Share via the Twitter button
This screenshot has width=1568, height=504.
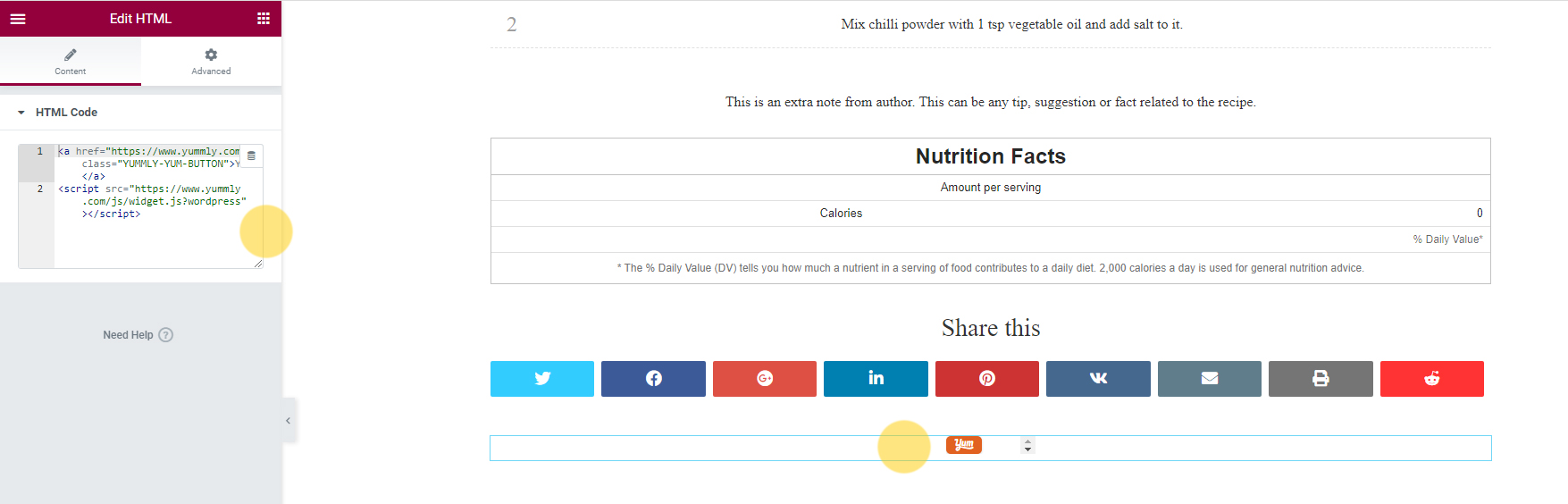point(542,378)
